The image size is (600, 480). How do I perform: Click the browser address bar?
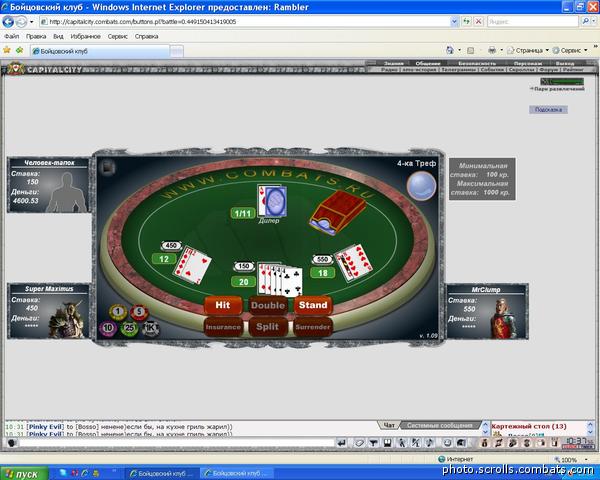pos(245,22)
